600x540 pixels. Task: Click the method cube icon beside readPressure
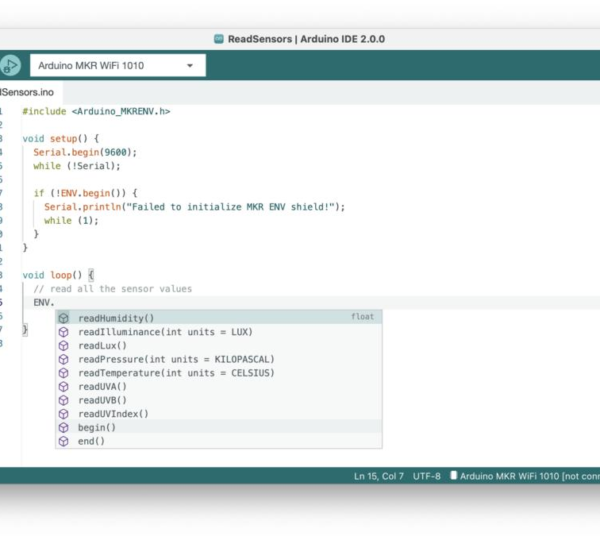tap(64, 359)
